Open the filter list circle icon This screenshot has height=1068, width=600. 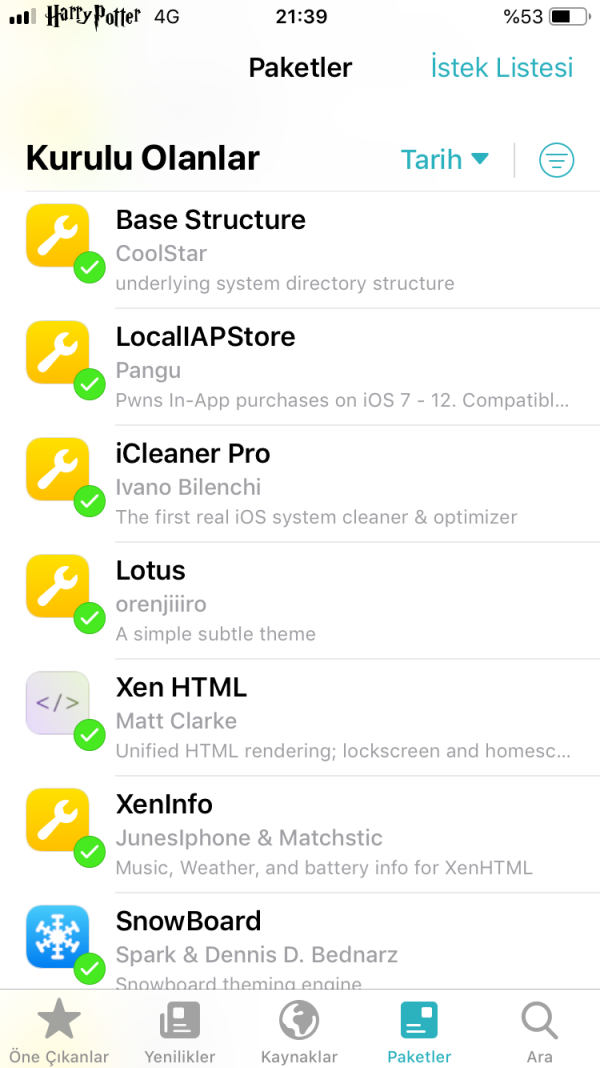pyautogui.click(x=557, y=160)
